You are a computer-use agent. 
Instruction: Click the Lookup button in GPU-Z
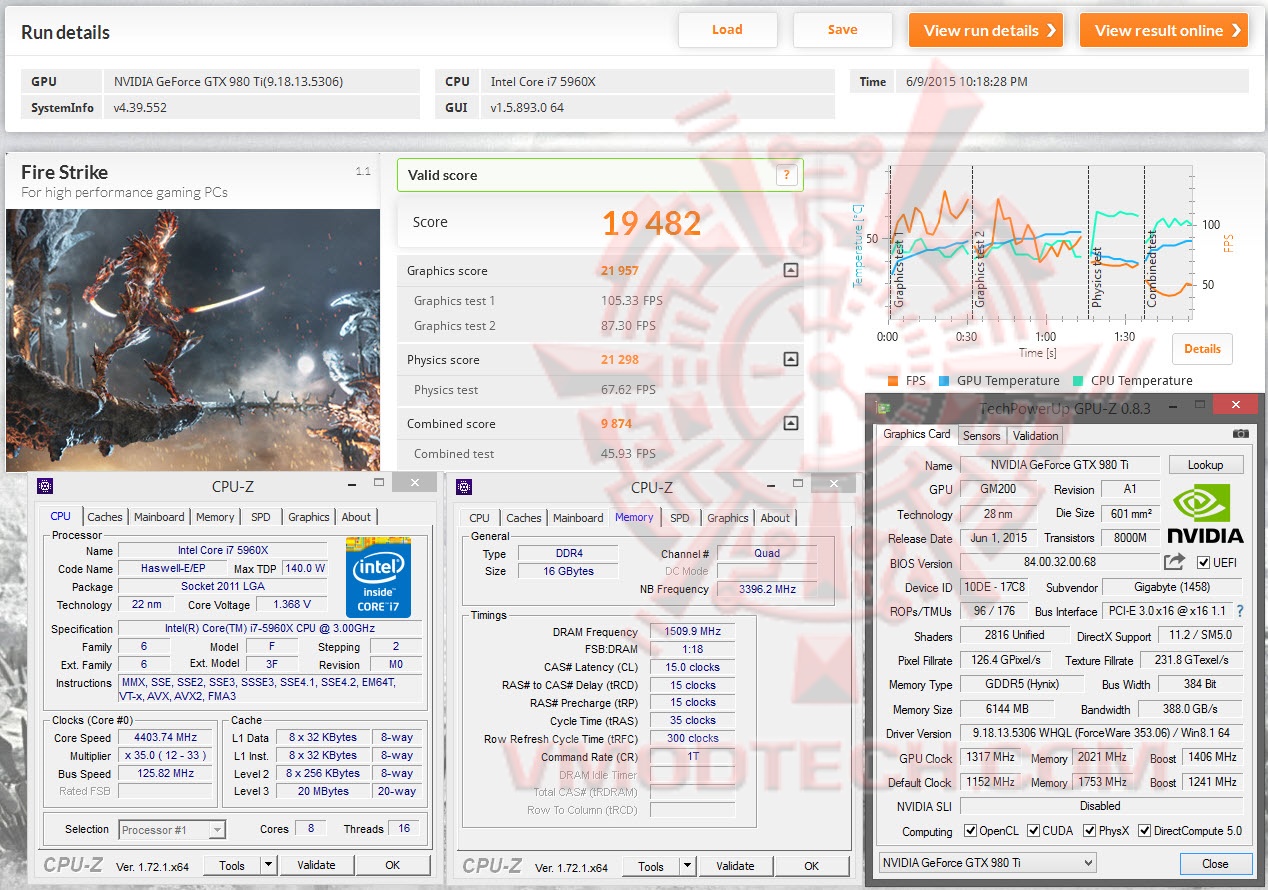1205,465
